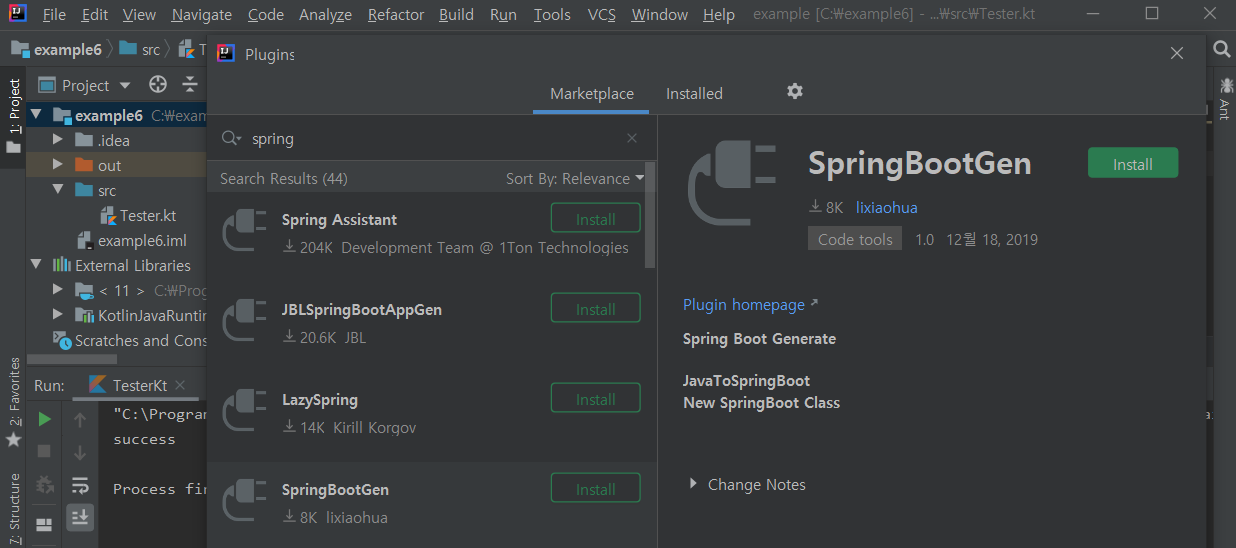Open Search Everywhere magnifier icon
The image size is (1236, 548).
click(x=1221, y=49)
